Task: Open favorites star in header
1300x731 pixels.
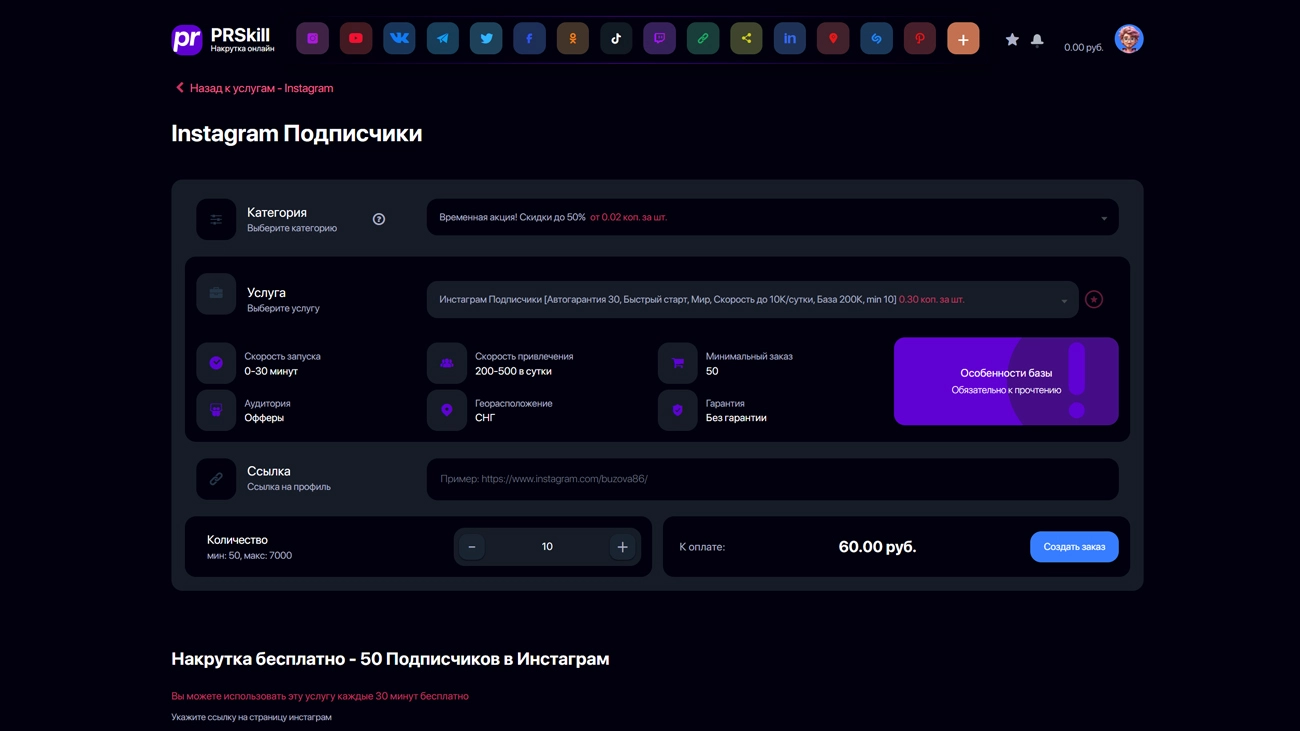Action: [1012, 40]
